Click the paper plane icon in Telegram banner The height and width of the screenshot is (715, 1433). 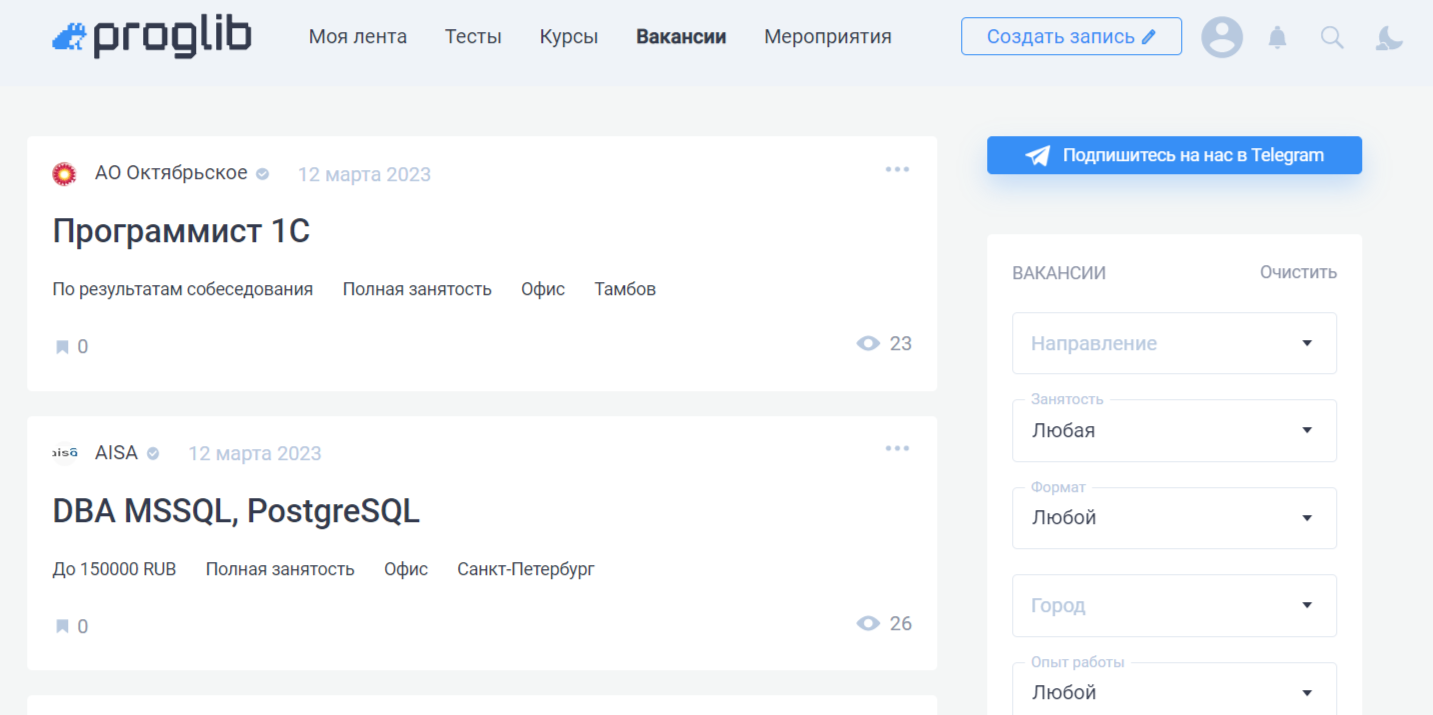pos(1036,155)
